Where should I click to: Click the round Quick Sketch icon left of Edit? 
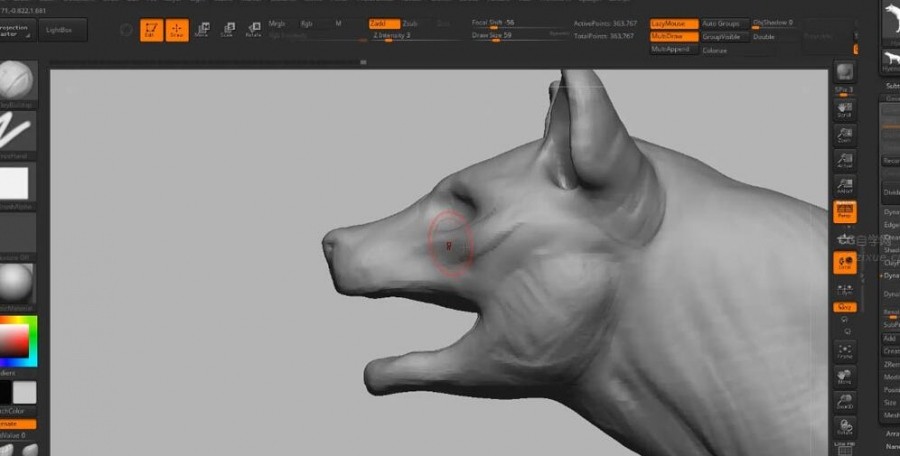(126, 30)
